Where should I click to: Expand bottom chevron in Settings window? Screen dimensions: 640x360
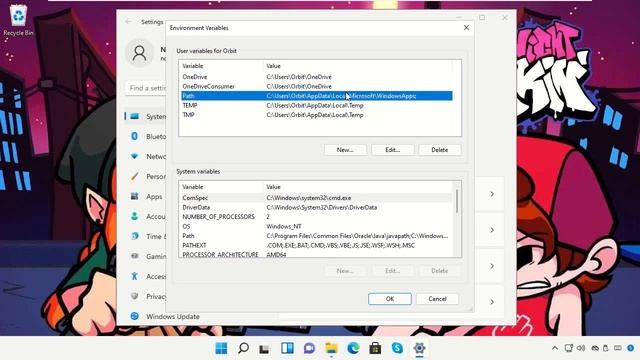click(x=492, y=302)
